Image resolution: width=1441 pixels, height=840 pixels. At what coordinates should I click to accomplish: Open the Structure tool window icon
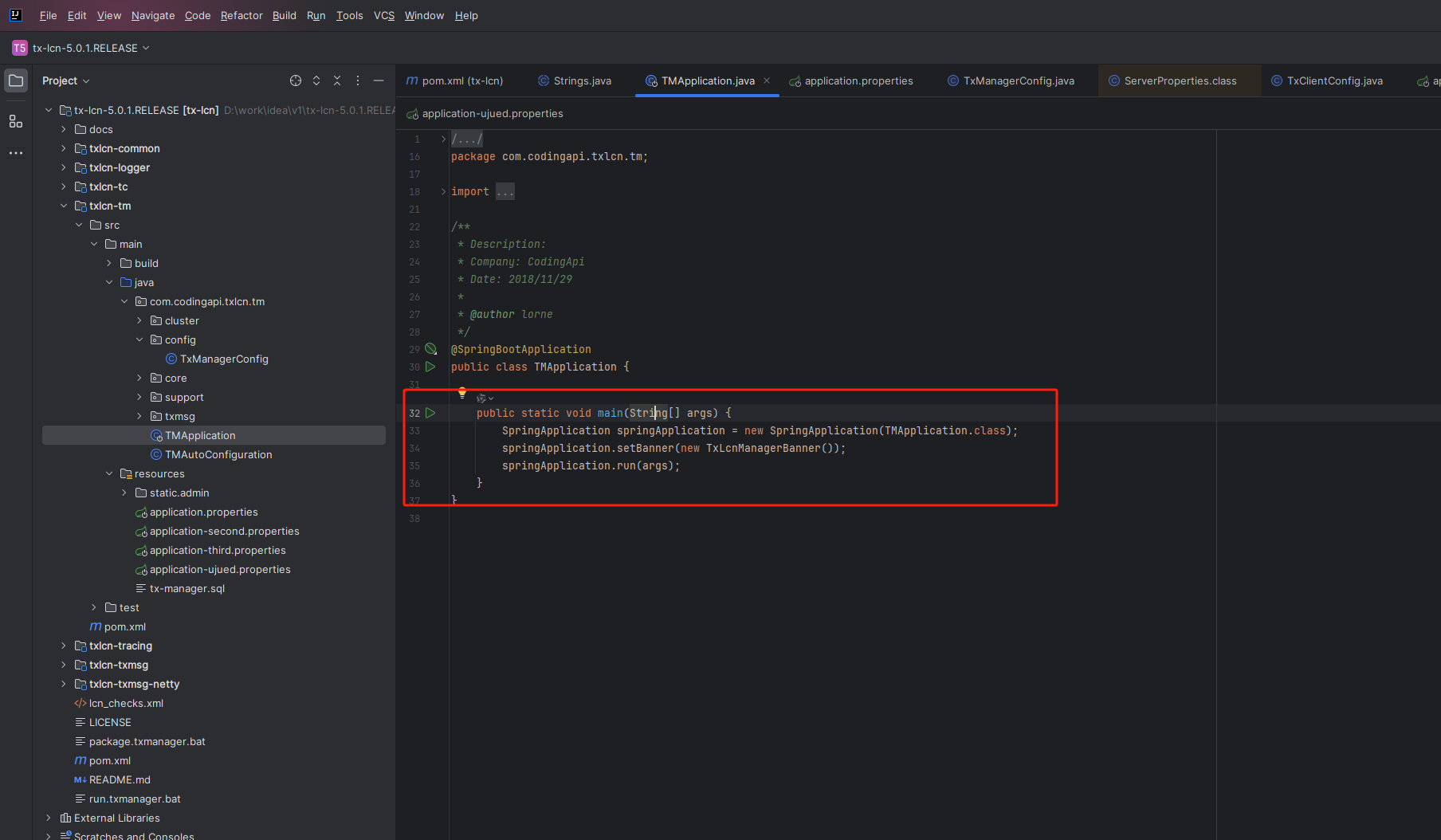[16, 121]
